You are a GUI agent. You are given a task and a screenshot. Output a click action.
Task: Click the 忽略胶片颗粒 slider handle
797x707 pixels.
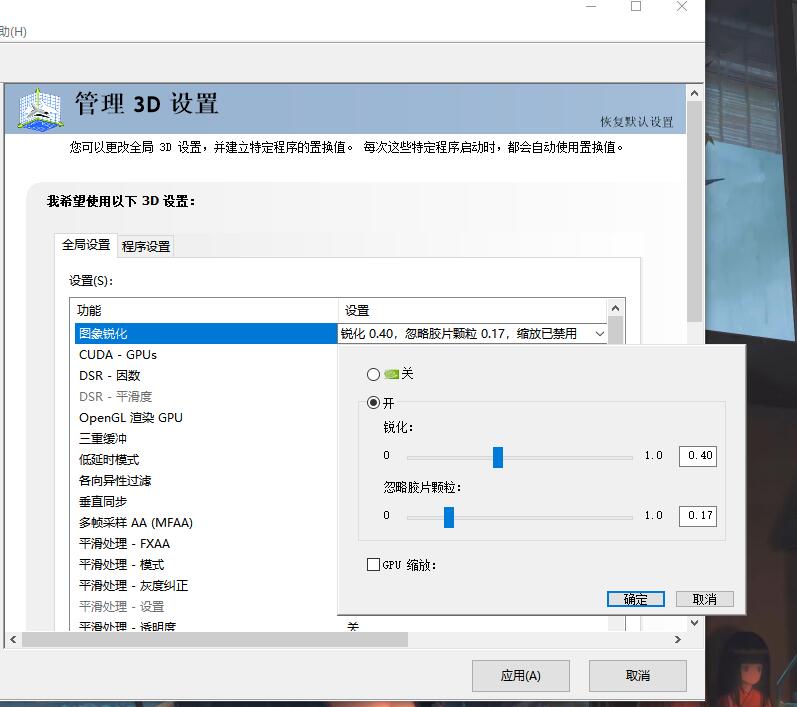coord(449,517)
